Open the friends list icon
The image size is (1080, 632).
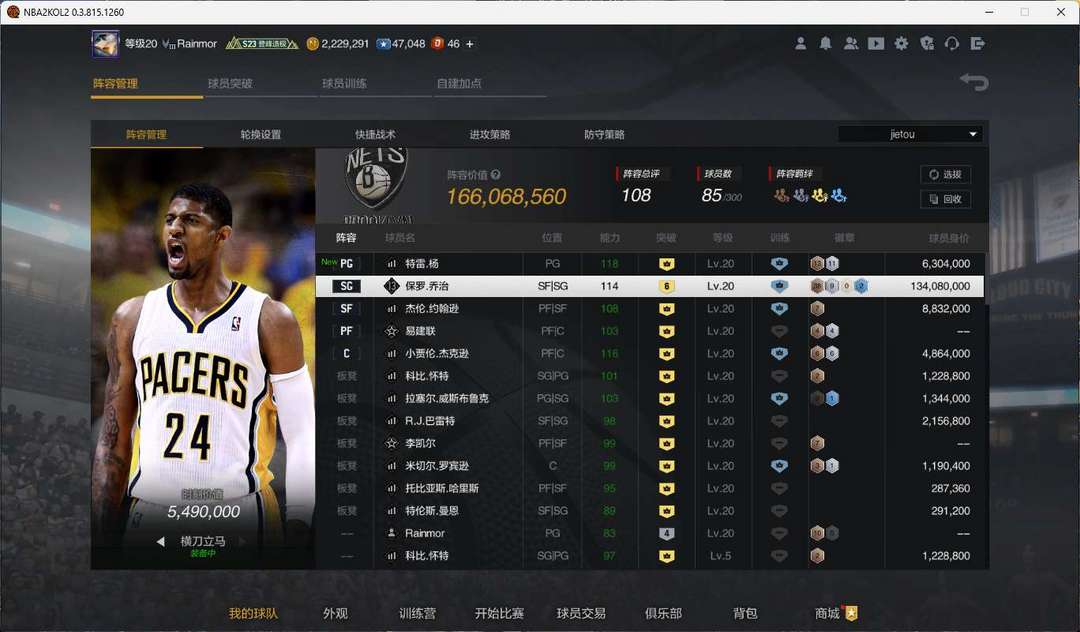tap(851, 43)
